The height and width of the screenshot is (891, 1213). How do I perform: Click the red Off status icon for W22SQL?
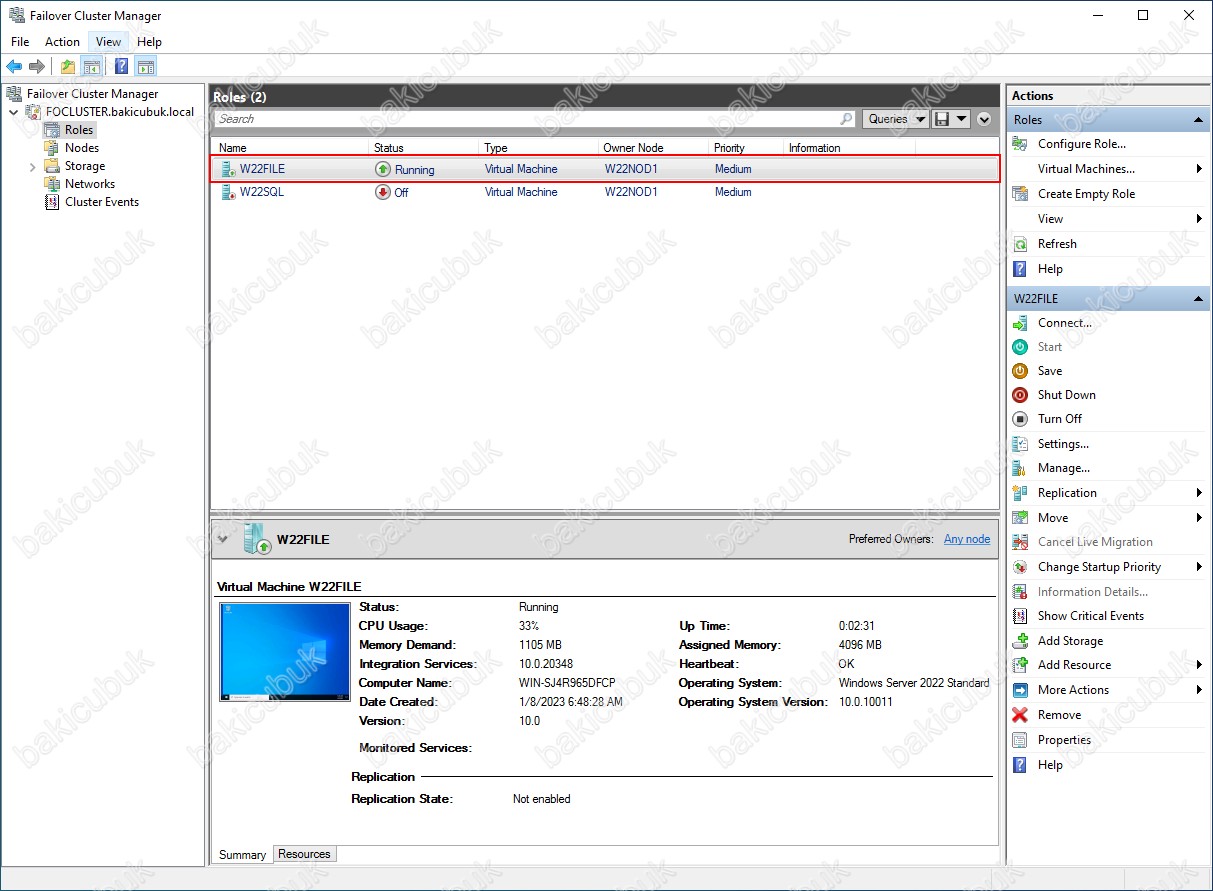point(382,192)
